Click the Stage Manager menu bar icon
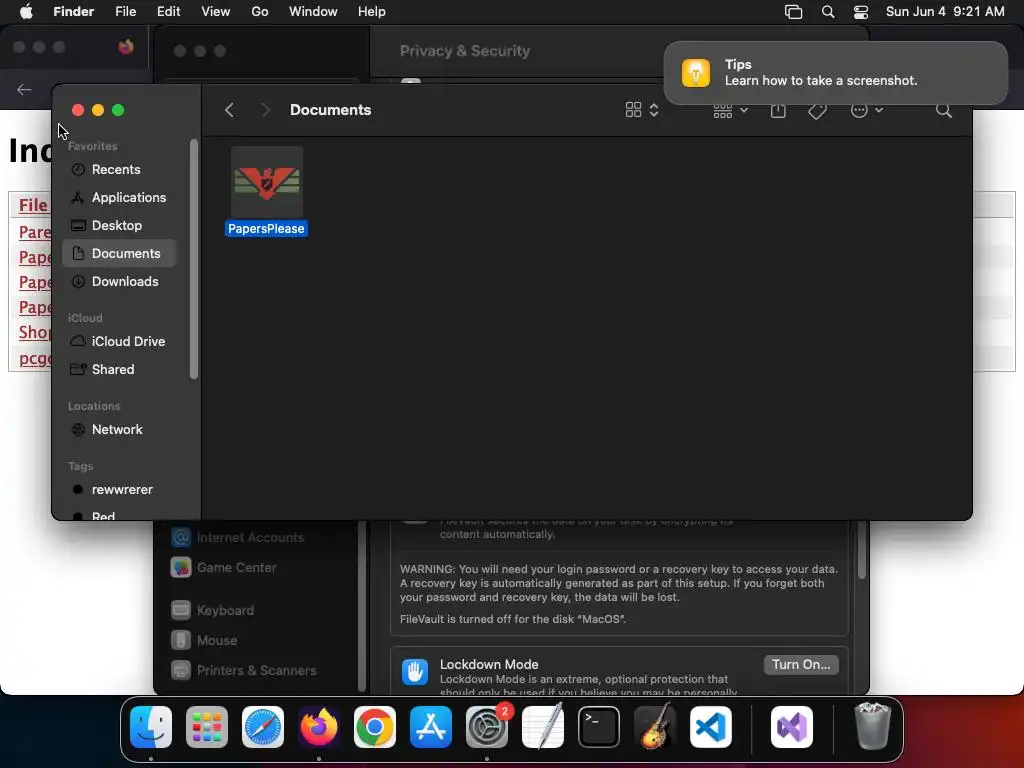Screen dimensions: 1024x768 pyautogui.click(x=793, y=12)
